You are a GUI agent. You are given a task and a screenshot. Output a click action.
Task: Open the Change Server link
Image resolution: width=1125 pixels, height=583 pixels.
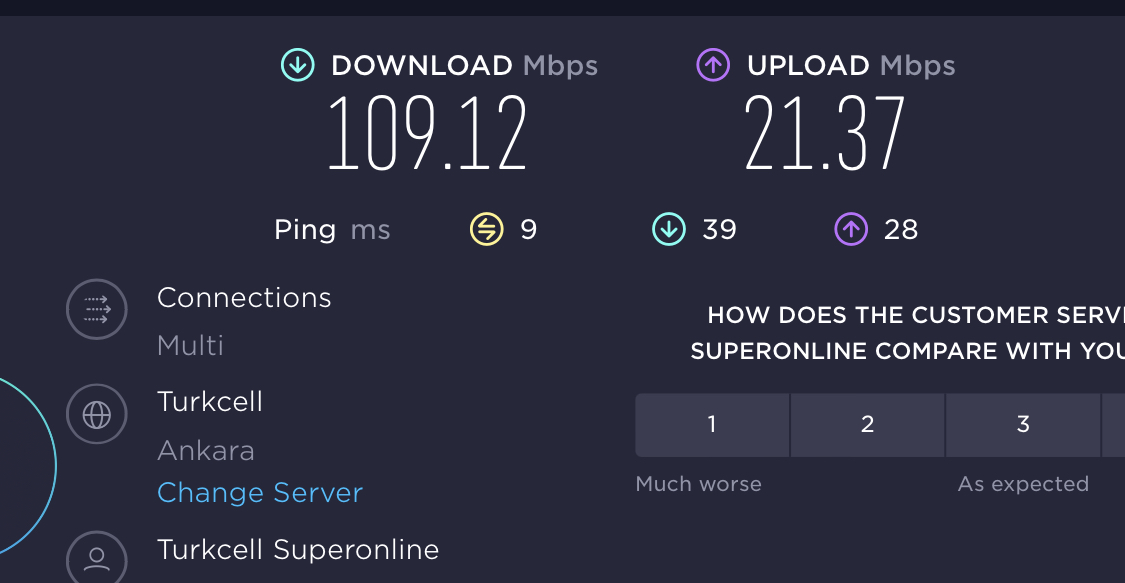coord(260,493)
